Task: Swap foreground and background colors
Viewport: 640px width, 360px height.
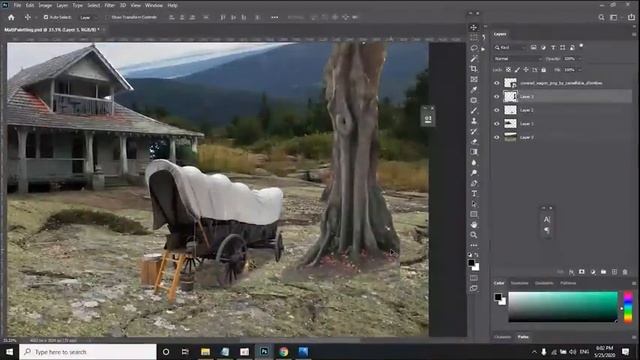Action: (477, 255)
